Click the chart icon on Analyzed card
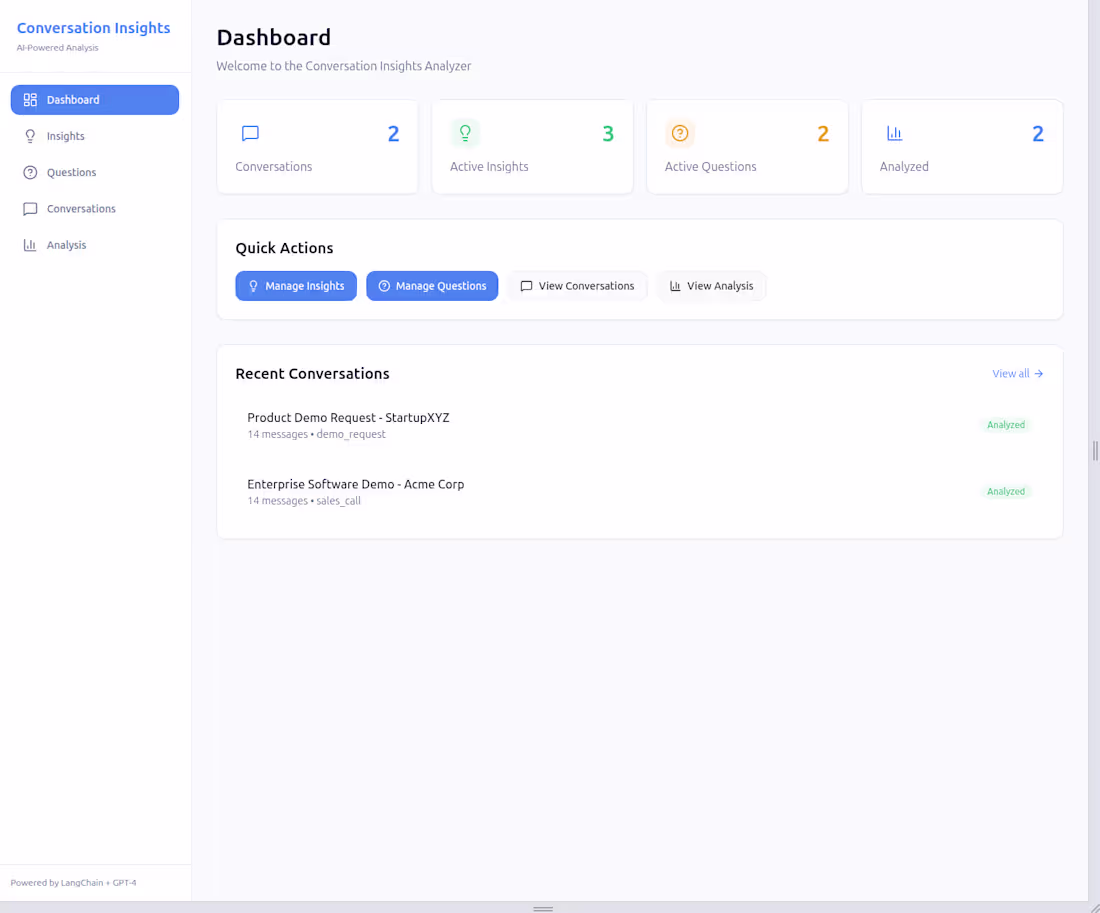1100x913 pixels. 894,132
